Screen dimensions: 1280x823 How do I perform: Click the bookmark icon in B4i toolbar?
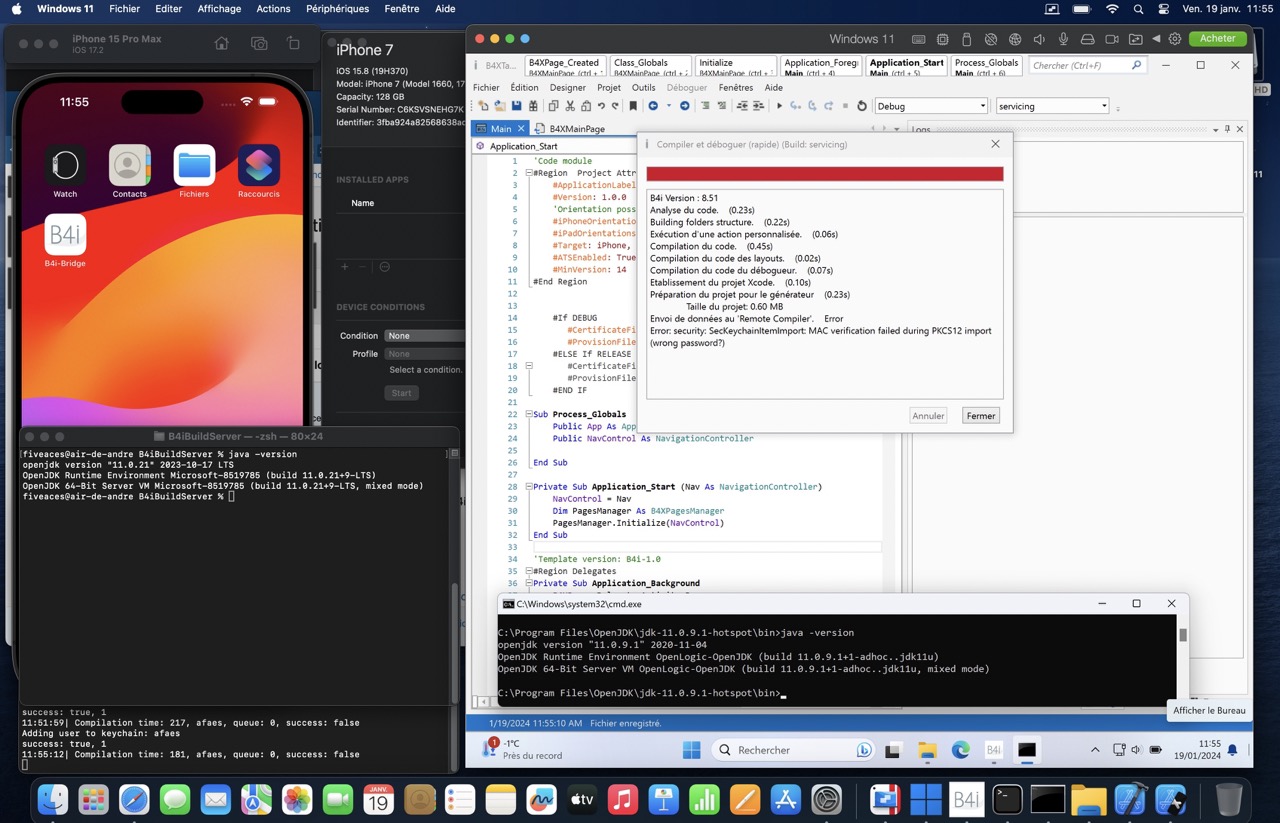click(x=633, y=106)
